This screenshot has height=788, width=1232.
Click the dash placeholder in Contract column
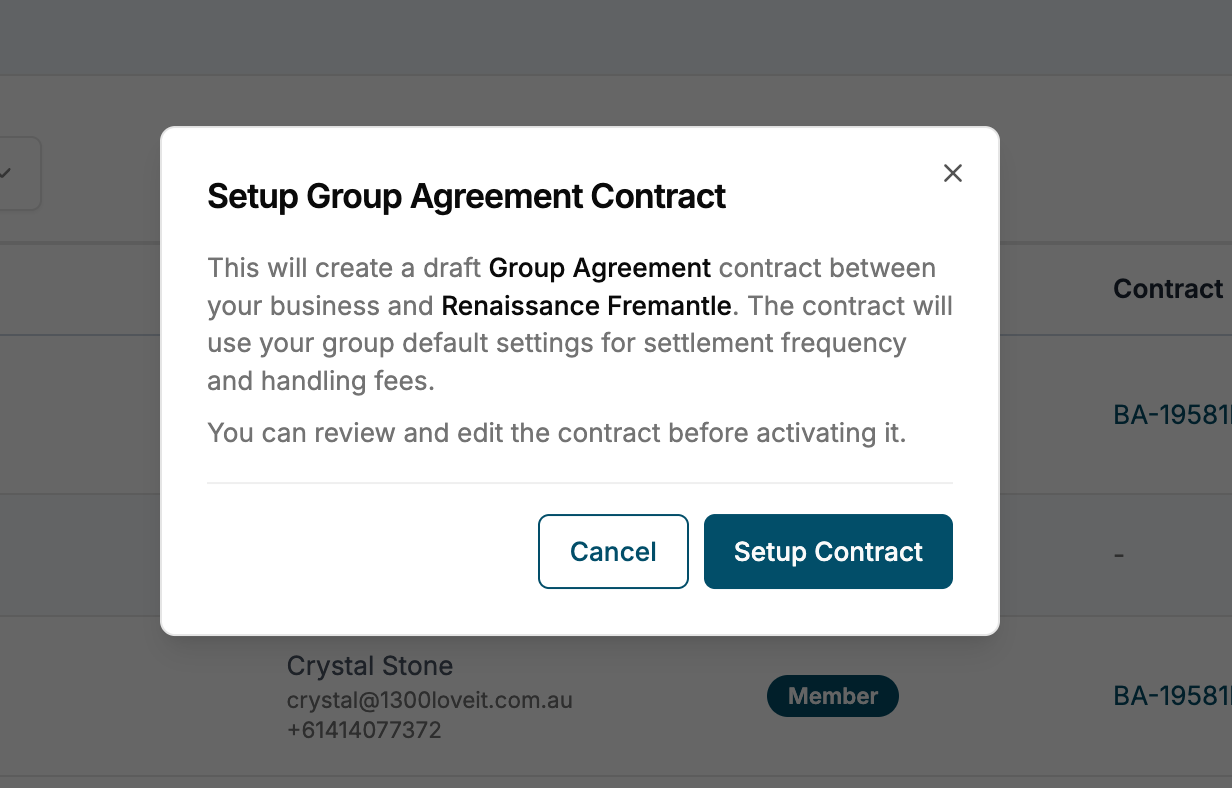click(x=1119, y=554)
